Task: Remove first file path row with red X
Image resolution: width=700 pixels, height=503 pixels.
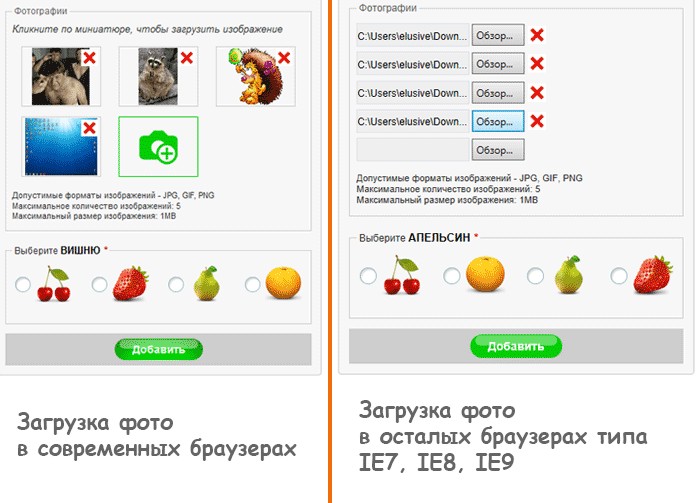Action: coord(537,35)
